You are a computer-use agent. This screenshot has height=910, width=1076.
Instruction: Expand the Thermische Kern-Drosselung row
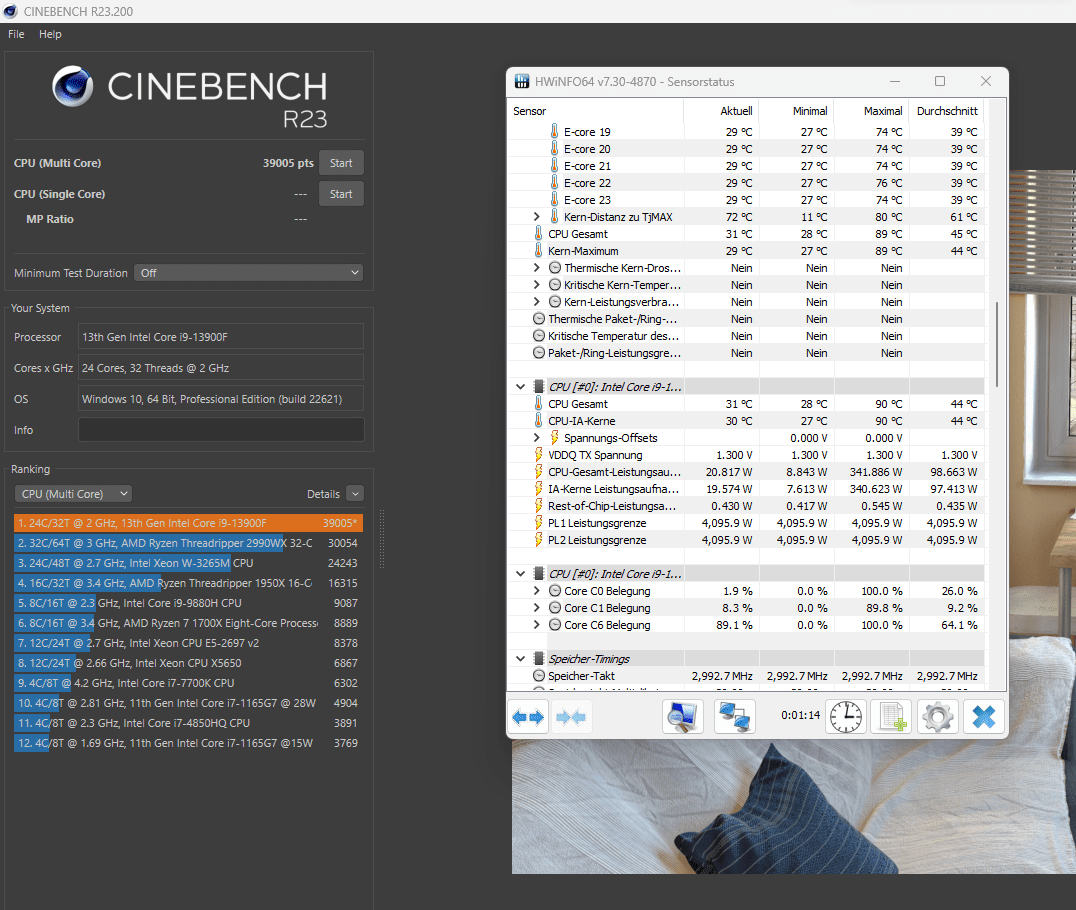point(537,268)
